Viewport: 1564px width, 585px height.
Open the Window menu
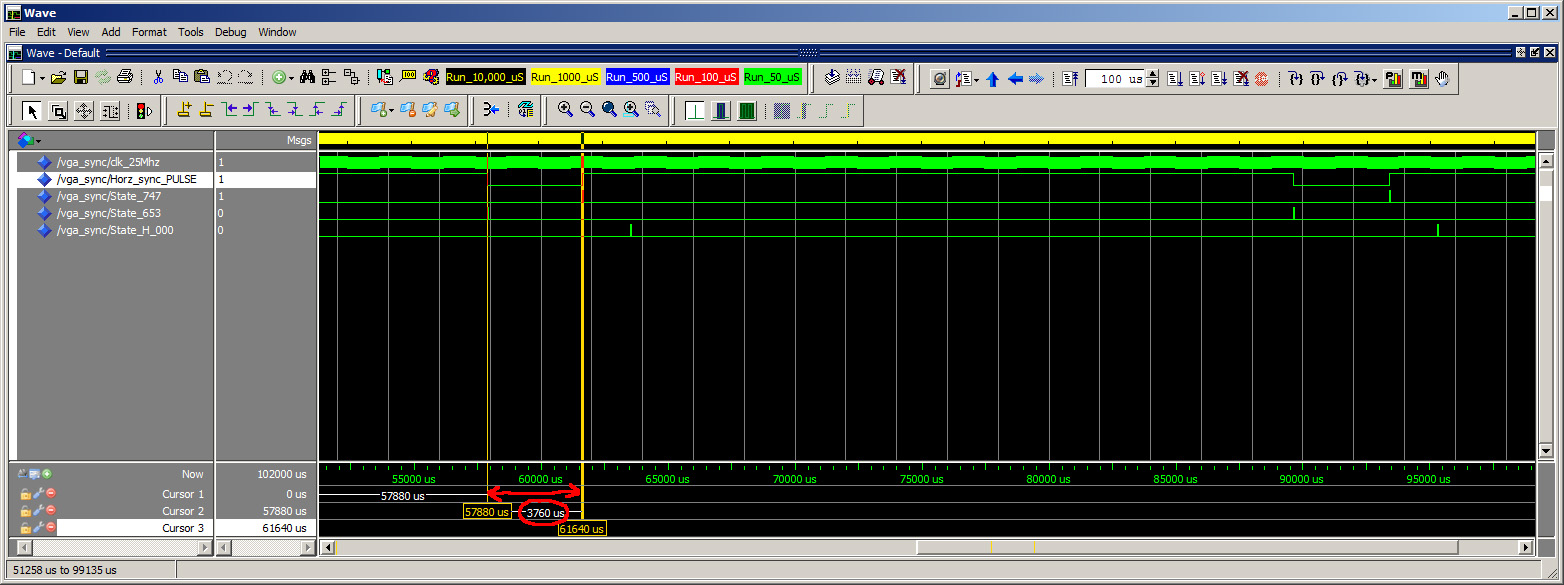tap(277, 32)
